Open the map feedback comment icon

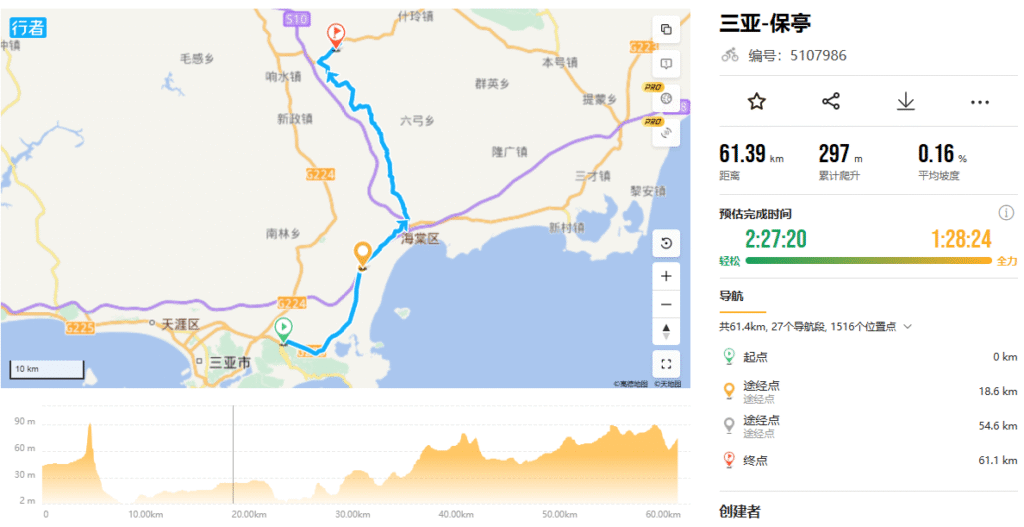click(x=666, y=64)
